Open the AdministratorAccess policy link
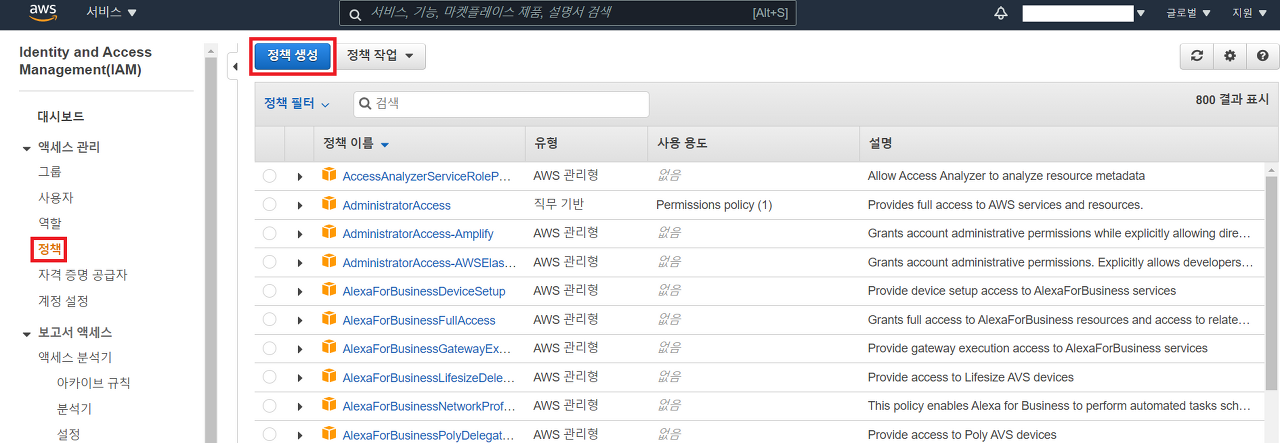 [396, 205]
